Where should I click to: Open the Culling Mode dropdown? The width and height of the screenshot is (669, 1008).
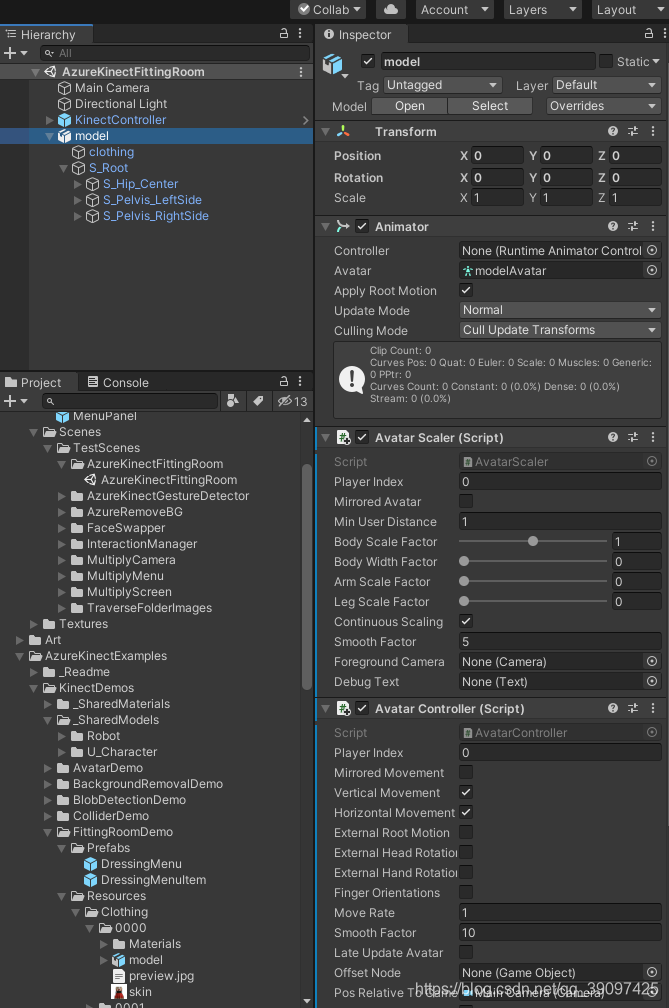point(558,331)
